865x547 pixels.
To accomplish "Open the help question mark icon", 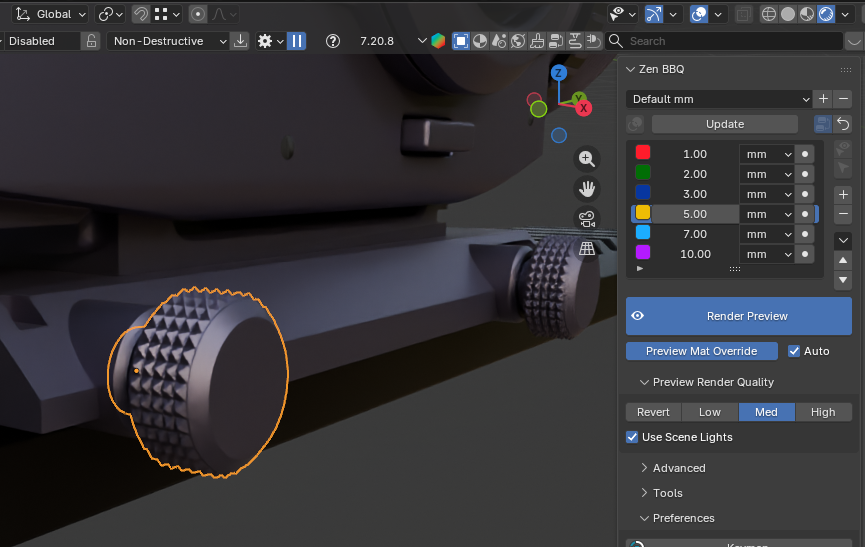I will [333, 41].
